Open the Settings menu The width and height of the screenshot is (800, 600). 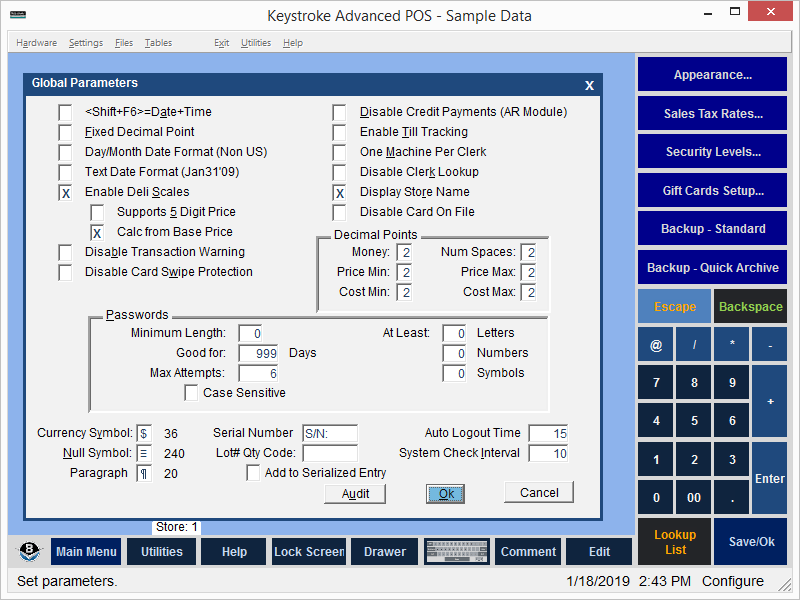coord(86,43)
